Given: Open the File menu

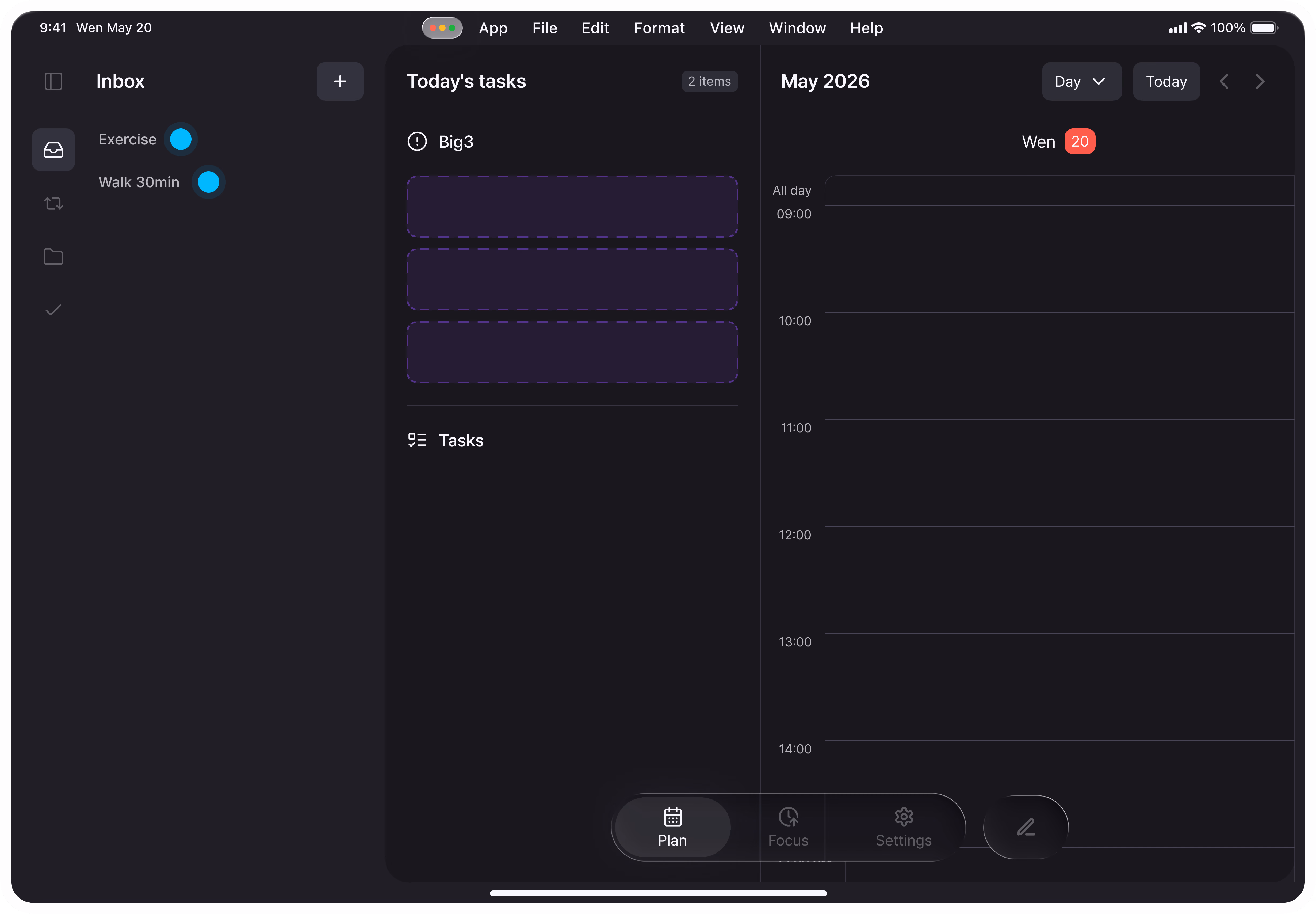Looking at the screenshot, I should point(544,28).
